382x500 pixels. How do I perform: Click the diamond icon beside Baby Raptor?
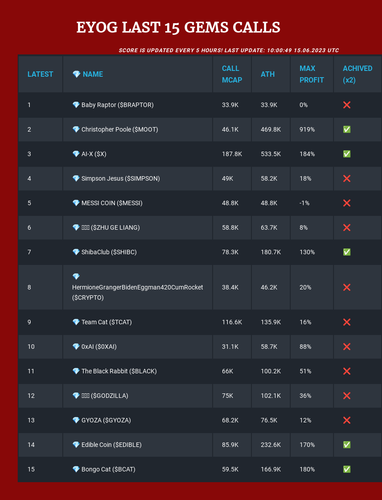point(76,105)
